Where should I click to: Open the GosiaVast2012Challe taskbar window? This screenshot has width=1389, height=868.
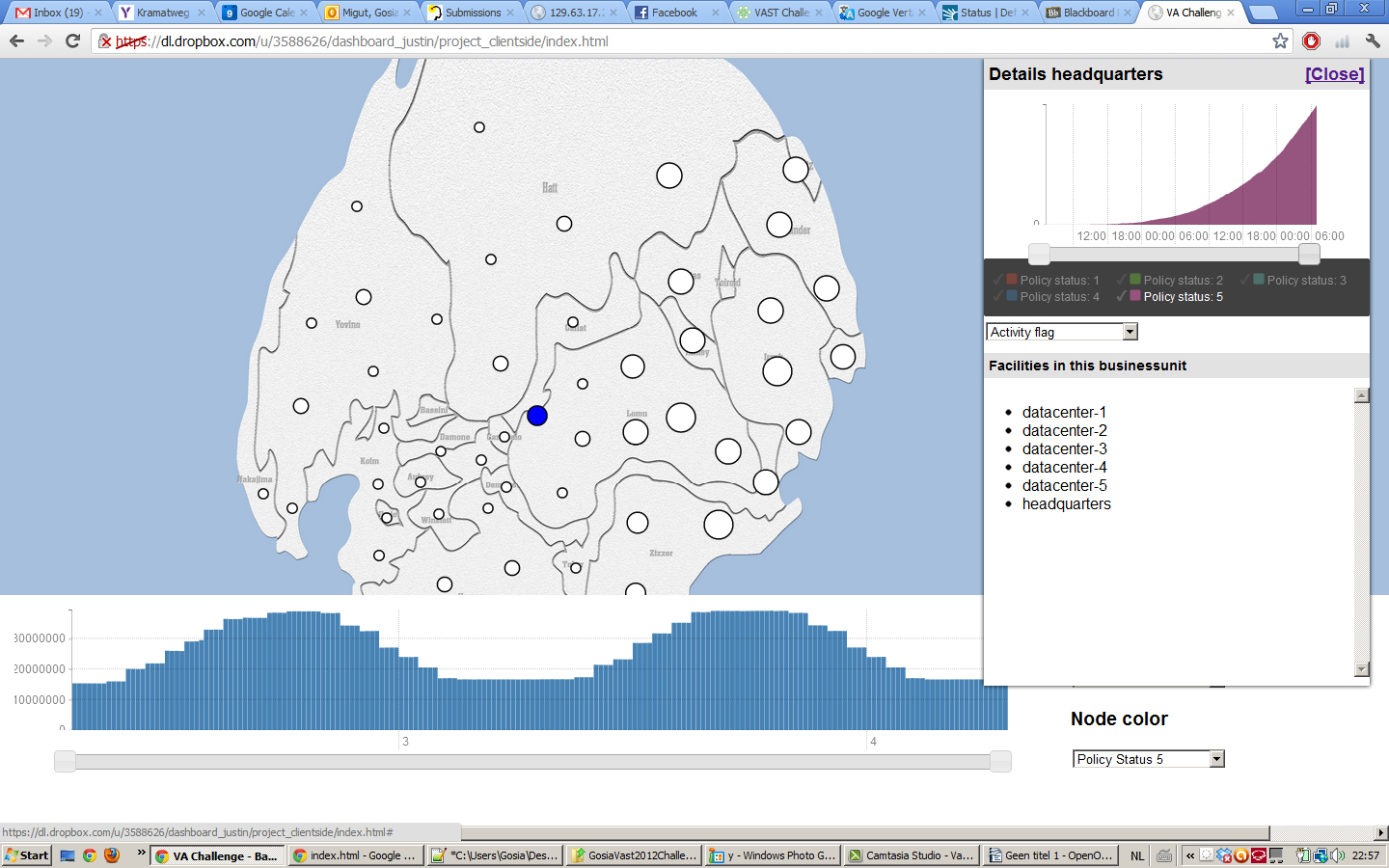coord(634,855)
